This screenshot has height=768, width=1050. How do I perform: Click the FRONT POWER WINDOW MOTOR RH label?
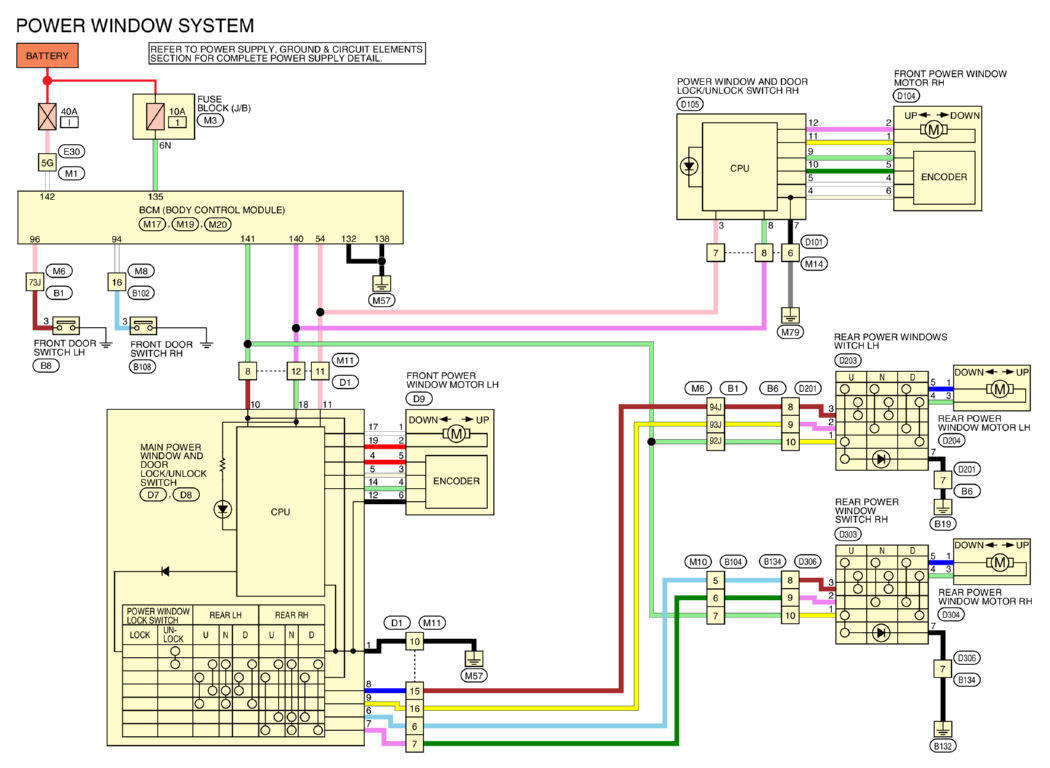pos(950,78)
